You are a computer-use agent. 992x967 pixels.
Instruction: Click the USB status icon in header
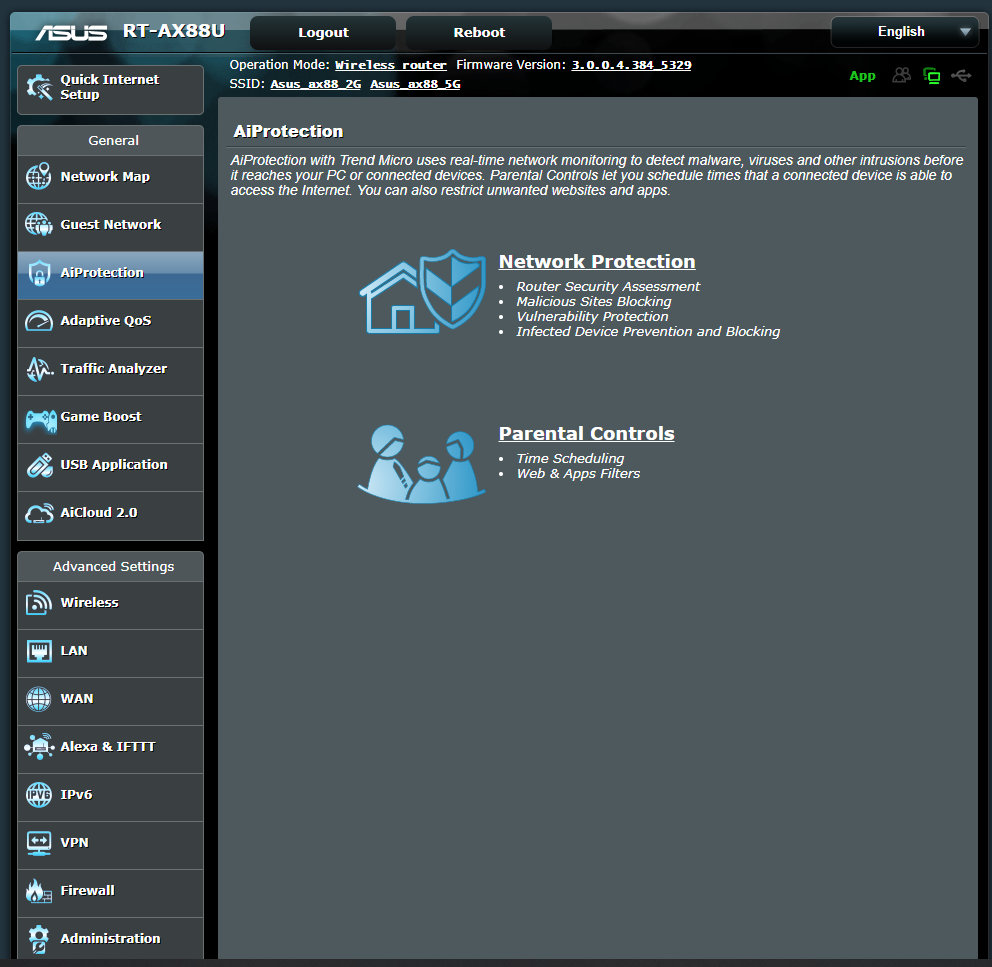pos(961,76)
